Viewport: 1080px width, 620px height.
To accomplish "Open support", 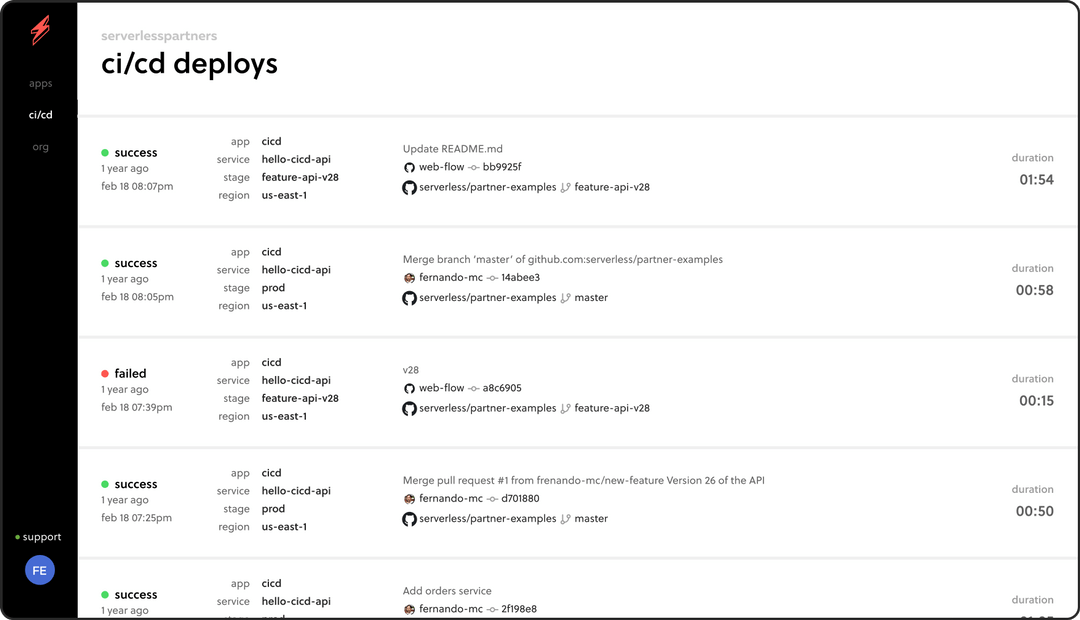I will (x=40, y=536).
